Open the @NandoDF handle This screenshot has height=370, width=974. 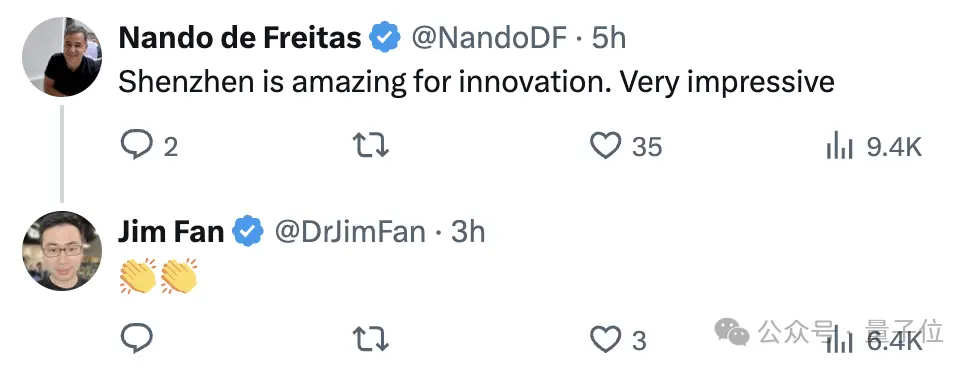pyautogui.click(x=489, y=39)
